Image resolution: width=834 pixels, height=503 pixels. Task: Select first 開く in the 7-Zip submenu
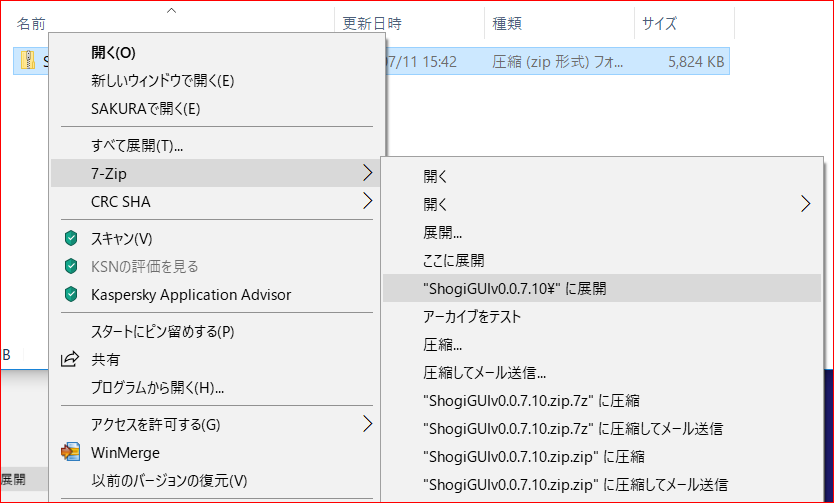point(602,176)
